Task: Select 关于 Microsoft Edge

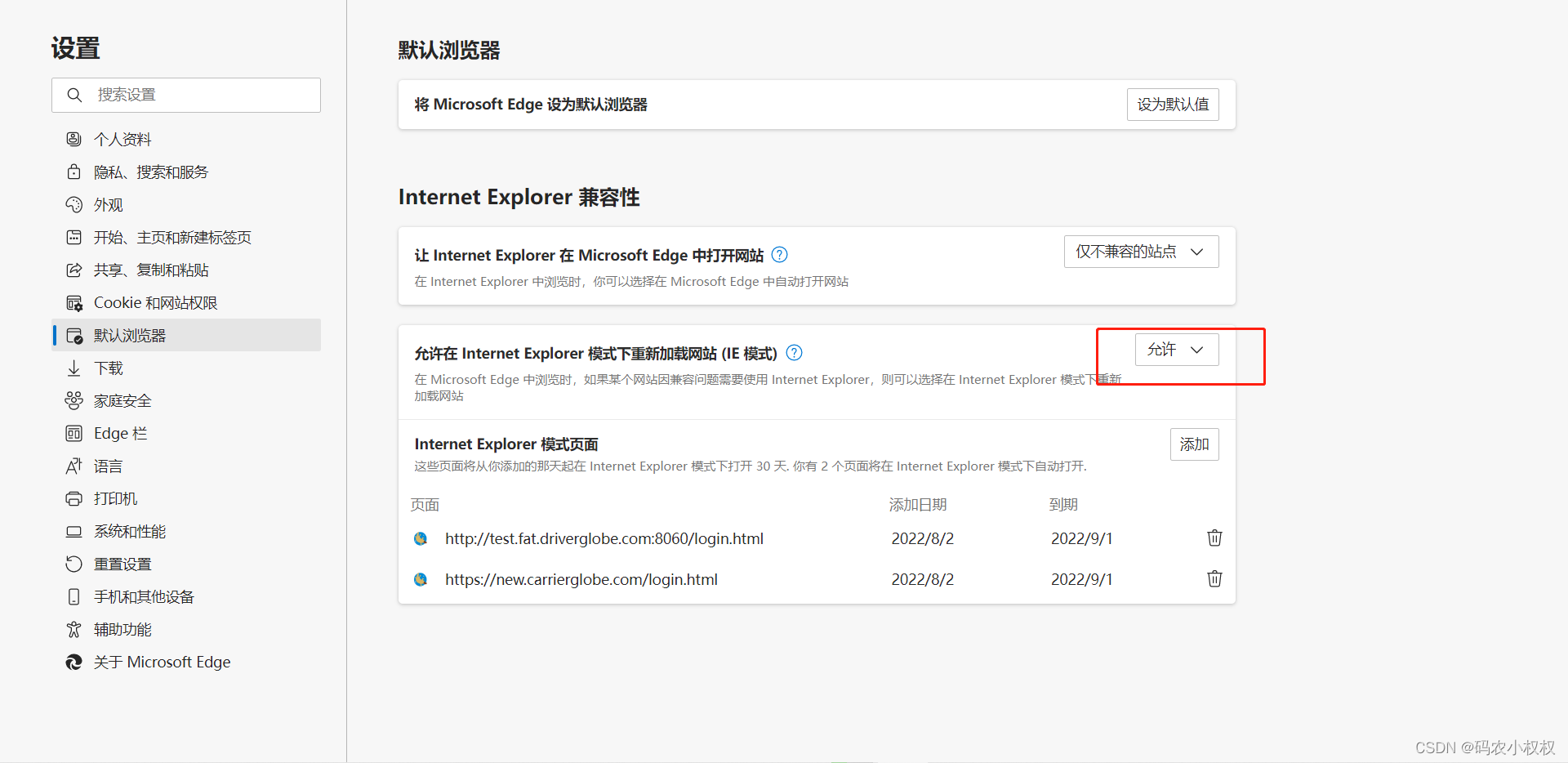Action: (186, 662)
